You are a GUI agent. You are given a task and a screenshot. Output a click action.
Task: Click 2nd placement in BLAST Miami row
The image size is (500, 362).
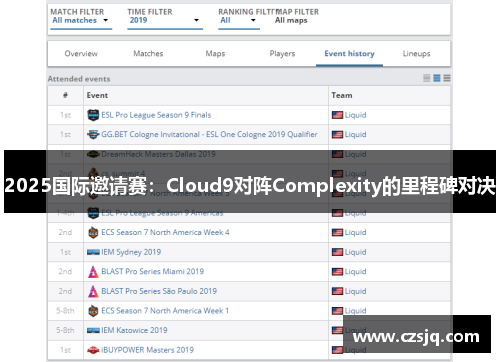65,271
